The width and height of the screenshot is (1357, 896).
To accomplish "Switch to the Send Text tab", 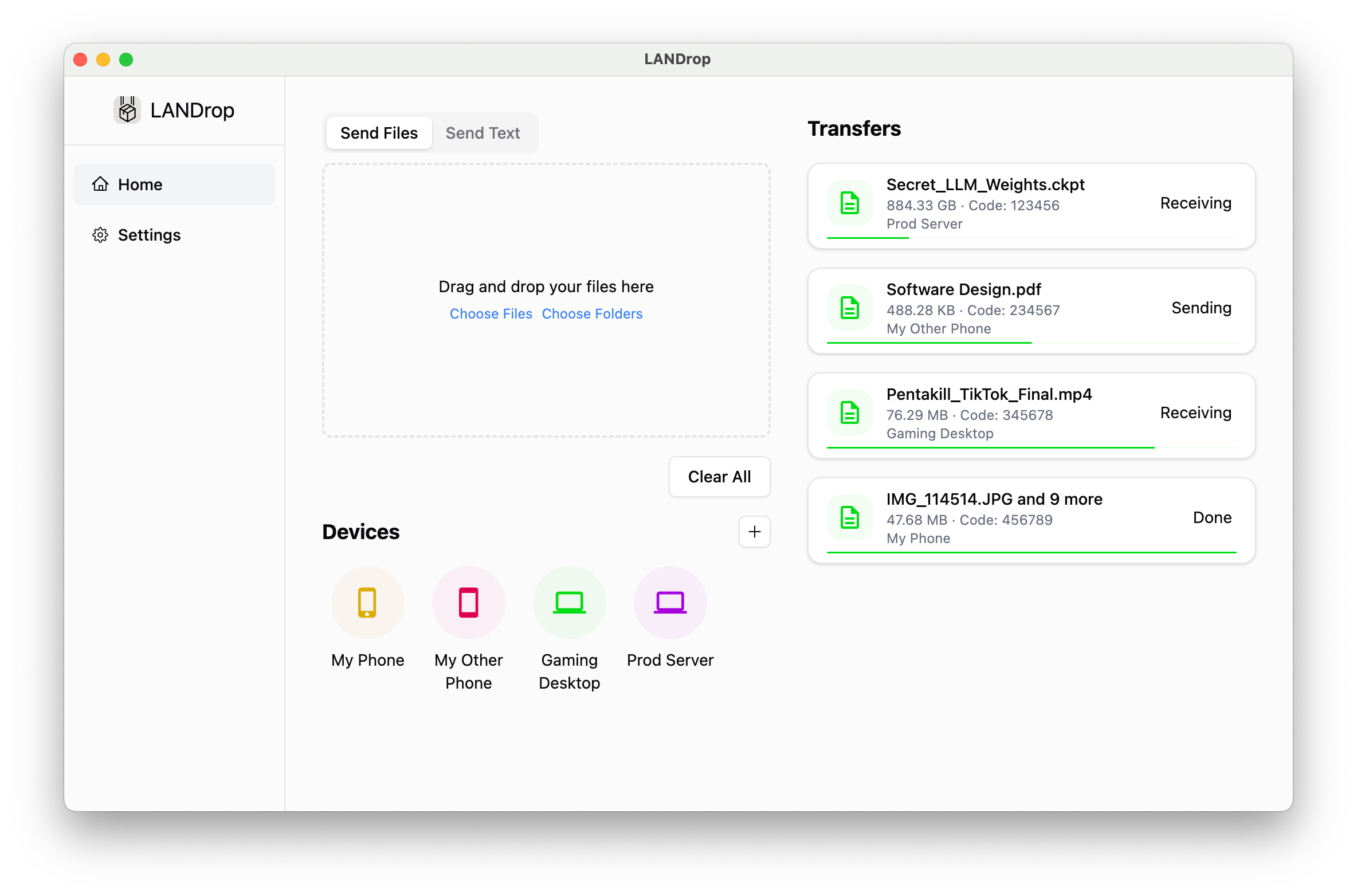I will point(483,132).
